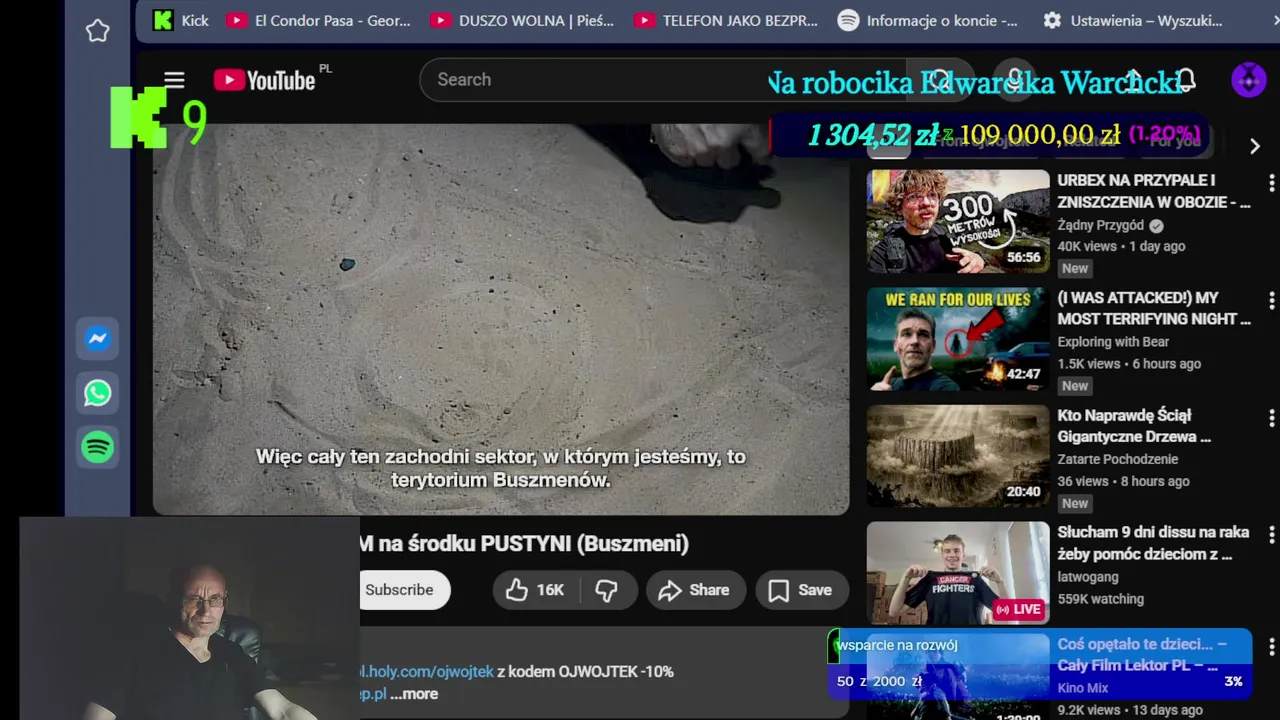Open Żądny Przygód channel
The width and height of the screenshot is (1280, 720).
click(x=1101, y=225)
